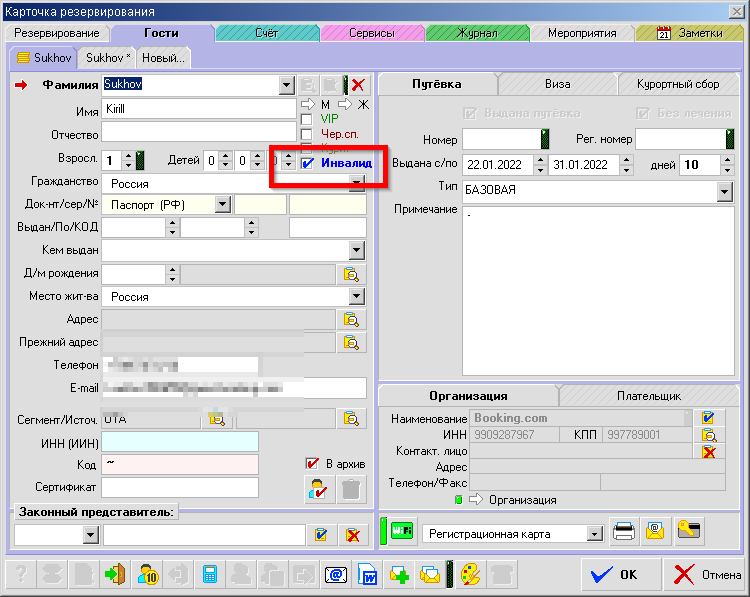The height and width of the screenshot is (597, 750).
Task: Click the calculator icon in the bottom toolbar
Action: 210,575
